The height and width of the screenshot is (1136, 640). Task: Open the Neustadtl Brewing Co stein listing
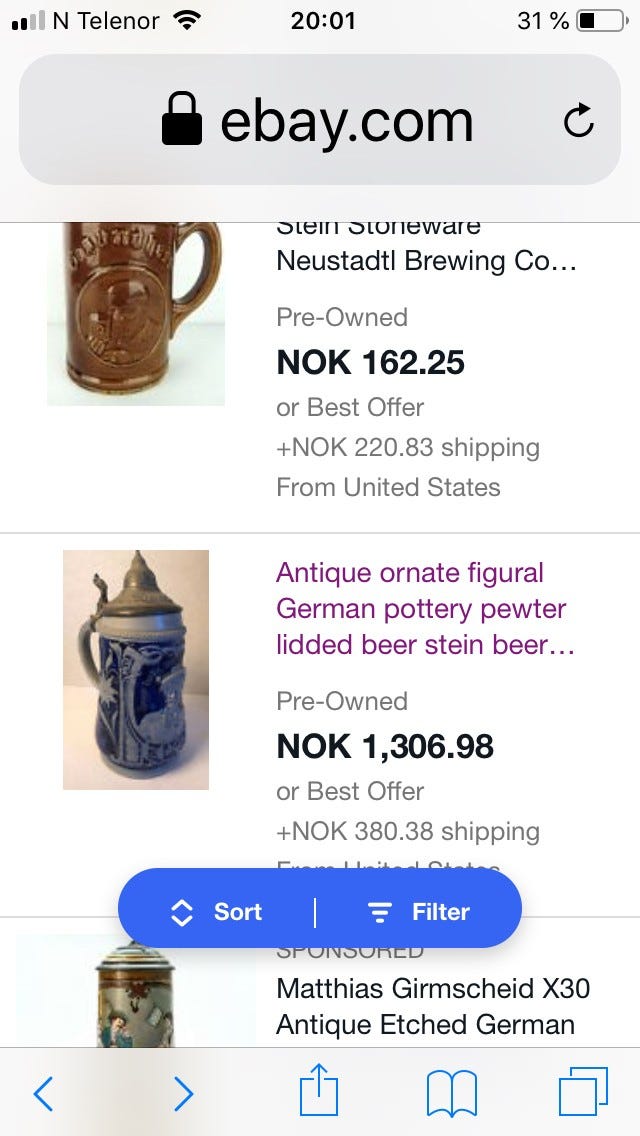point(426,261)
